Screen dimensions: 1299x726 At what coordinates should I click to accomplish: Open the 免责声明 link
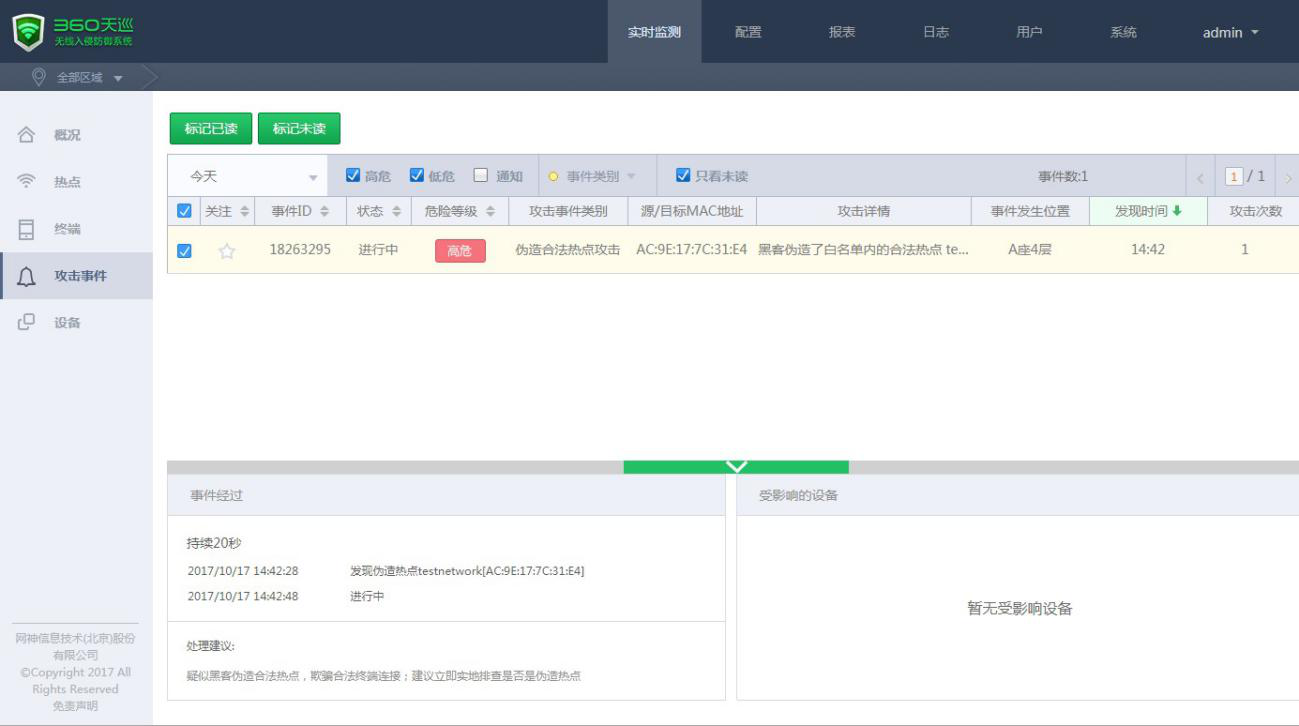click(75, 706)
